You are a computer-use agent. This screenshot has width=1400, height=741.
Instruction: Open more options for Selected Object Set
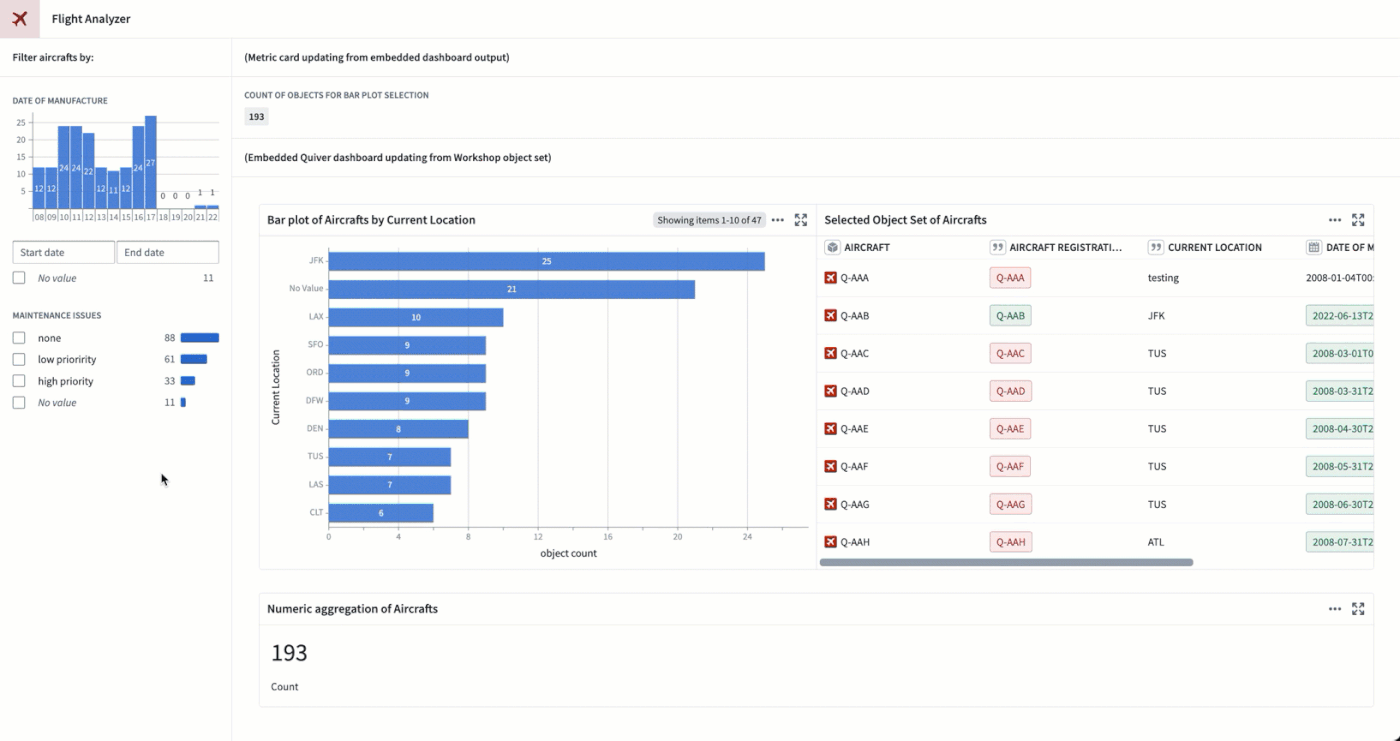point(1335,220)
